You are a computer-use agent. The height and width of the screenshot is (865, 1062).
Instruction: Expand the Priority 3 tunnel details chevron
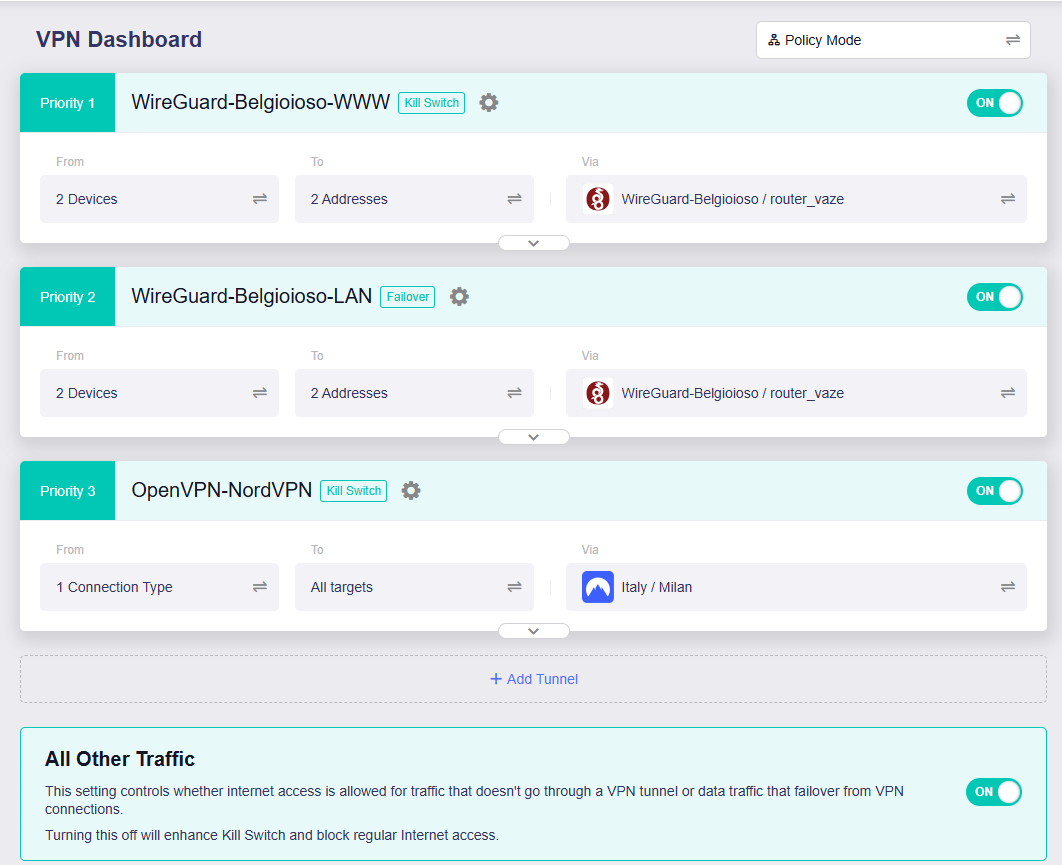(533, 631)
